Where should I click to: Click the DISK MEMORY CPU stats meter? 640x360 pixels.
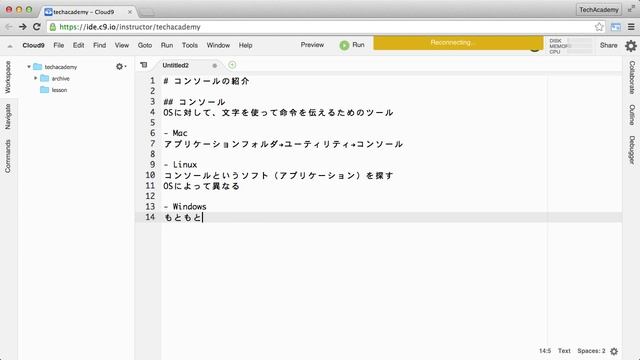point(570,46)
